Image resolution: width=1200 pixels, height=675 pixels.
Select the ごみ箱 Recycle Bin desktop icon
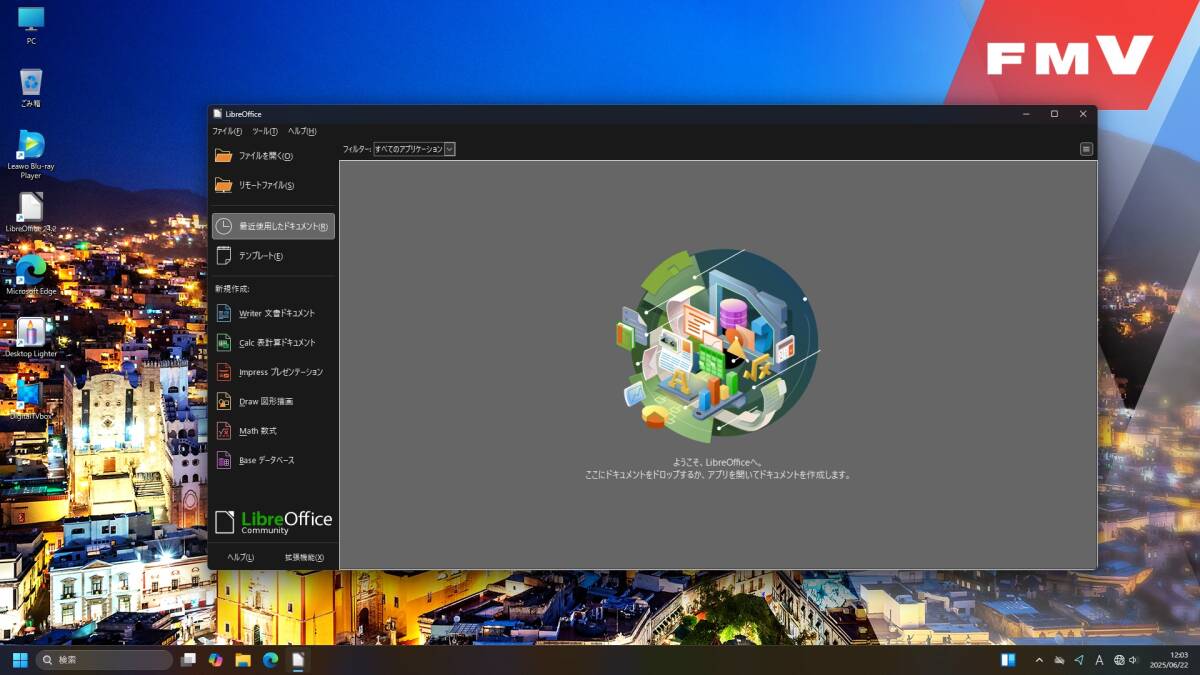tap(31, 88)
